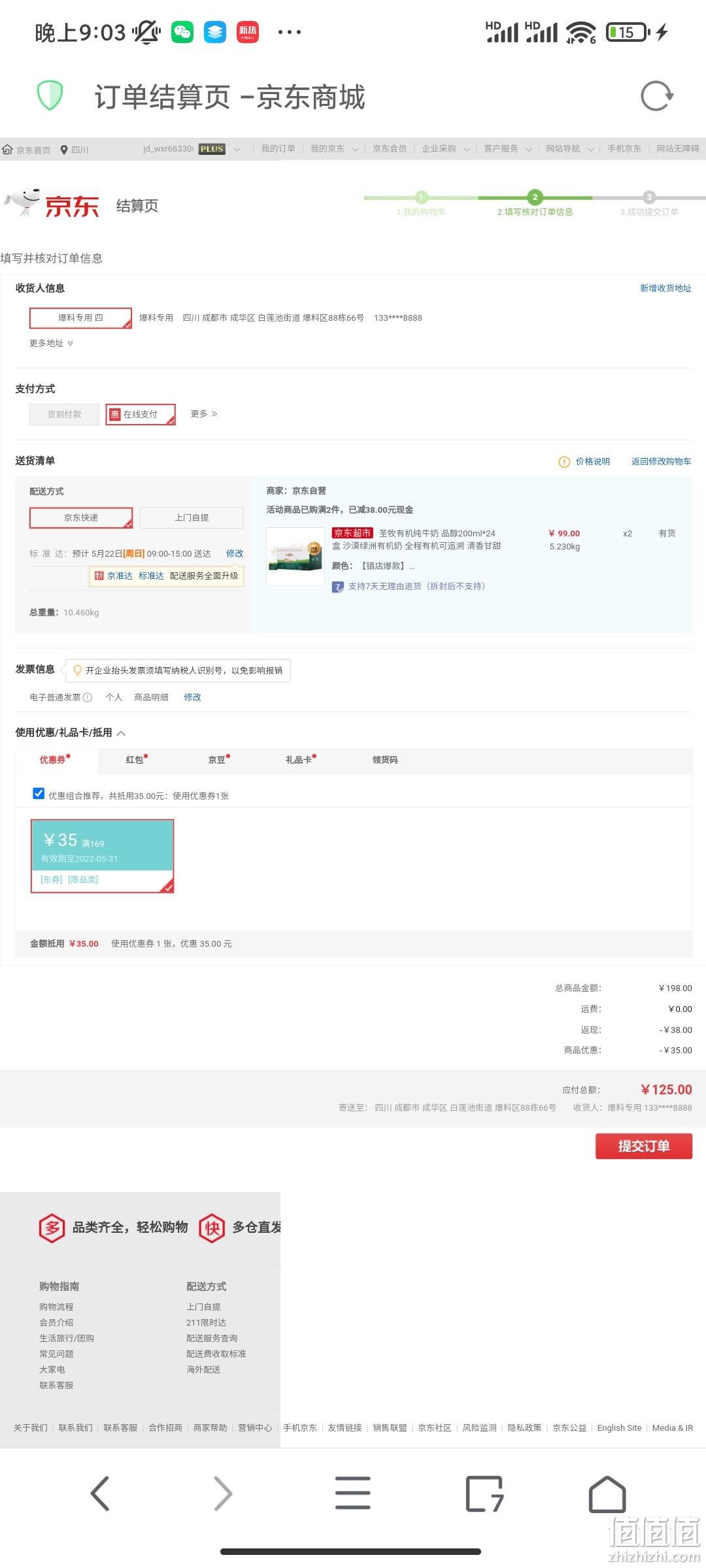The image size is (706, 1568).
Task: Choose 上门自提 delivery method
Action: [192, 517]
